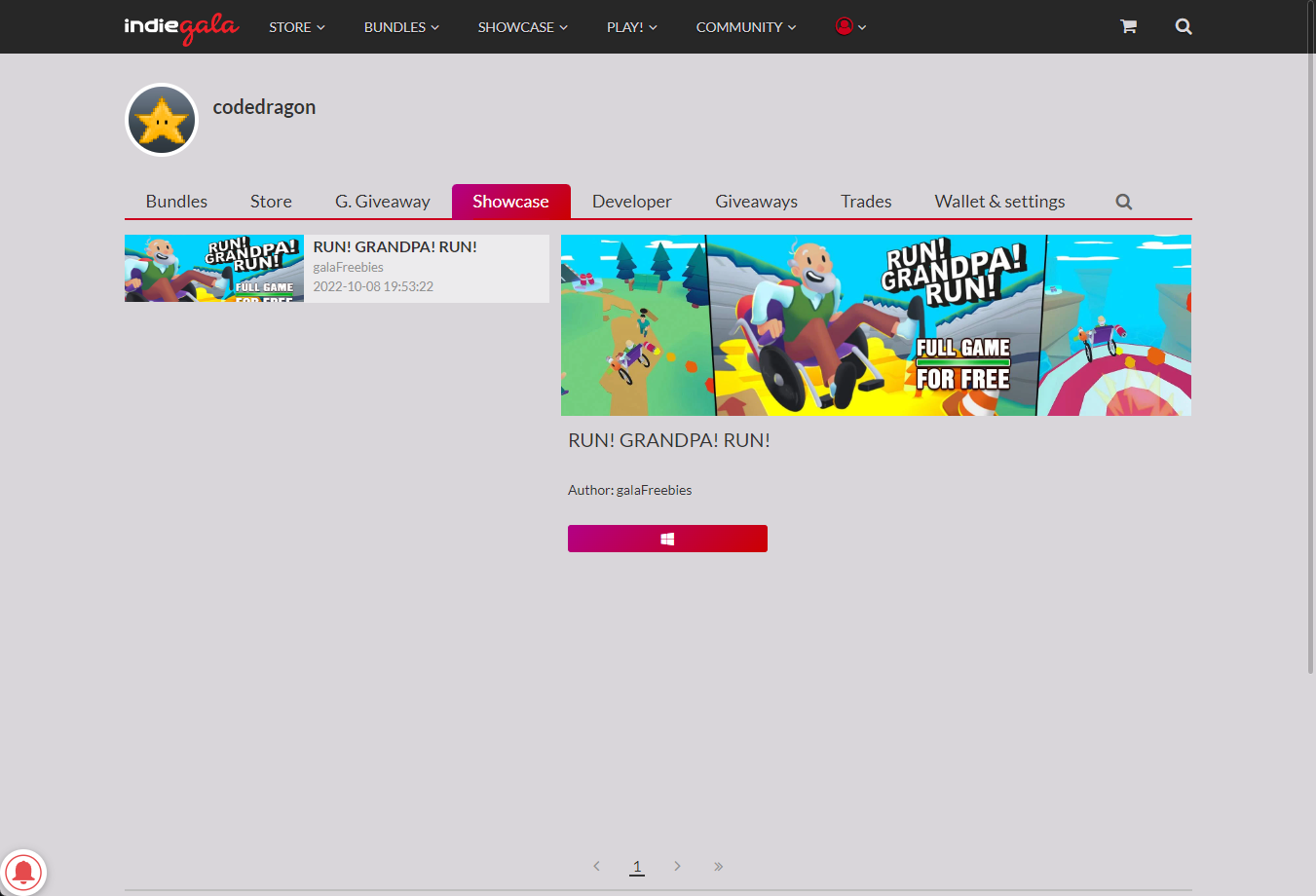The width and height of the screenshot is (1316, 896).
Task: Go to previous page arrow
Action: pos(596,866)
